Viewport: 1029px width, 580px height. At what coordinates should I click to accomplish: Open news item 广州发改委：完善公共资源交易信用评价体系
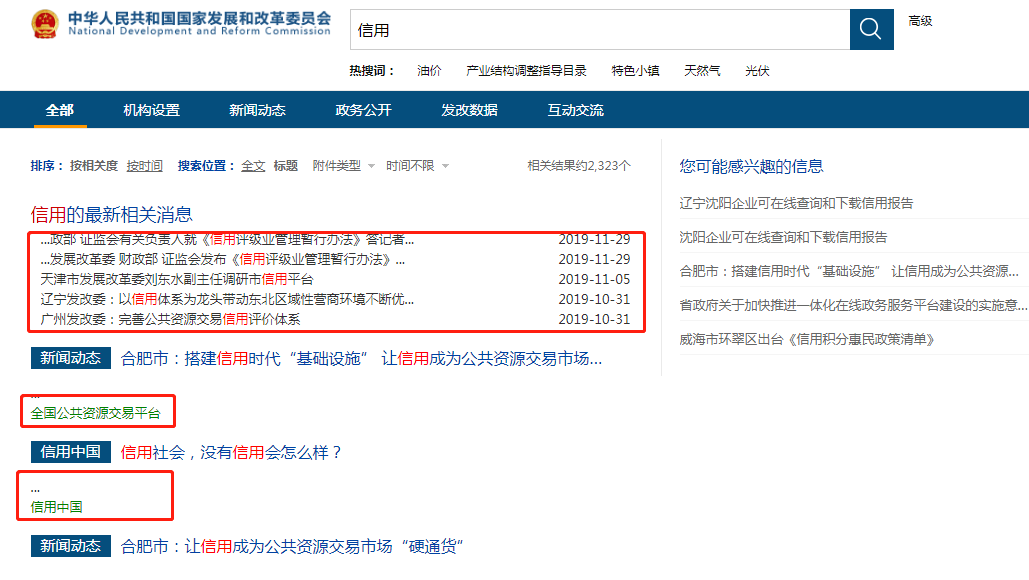pos(170,320)
